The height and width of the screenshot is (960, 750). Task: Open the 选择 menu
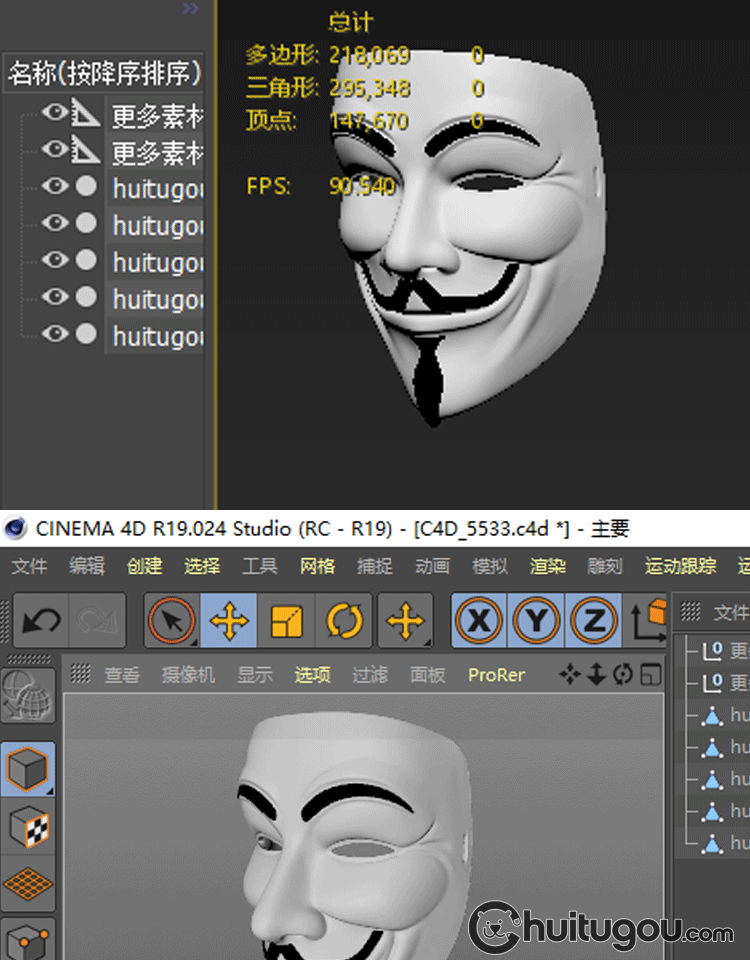pyautogui.click(x=201, y=566)
